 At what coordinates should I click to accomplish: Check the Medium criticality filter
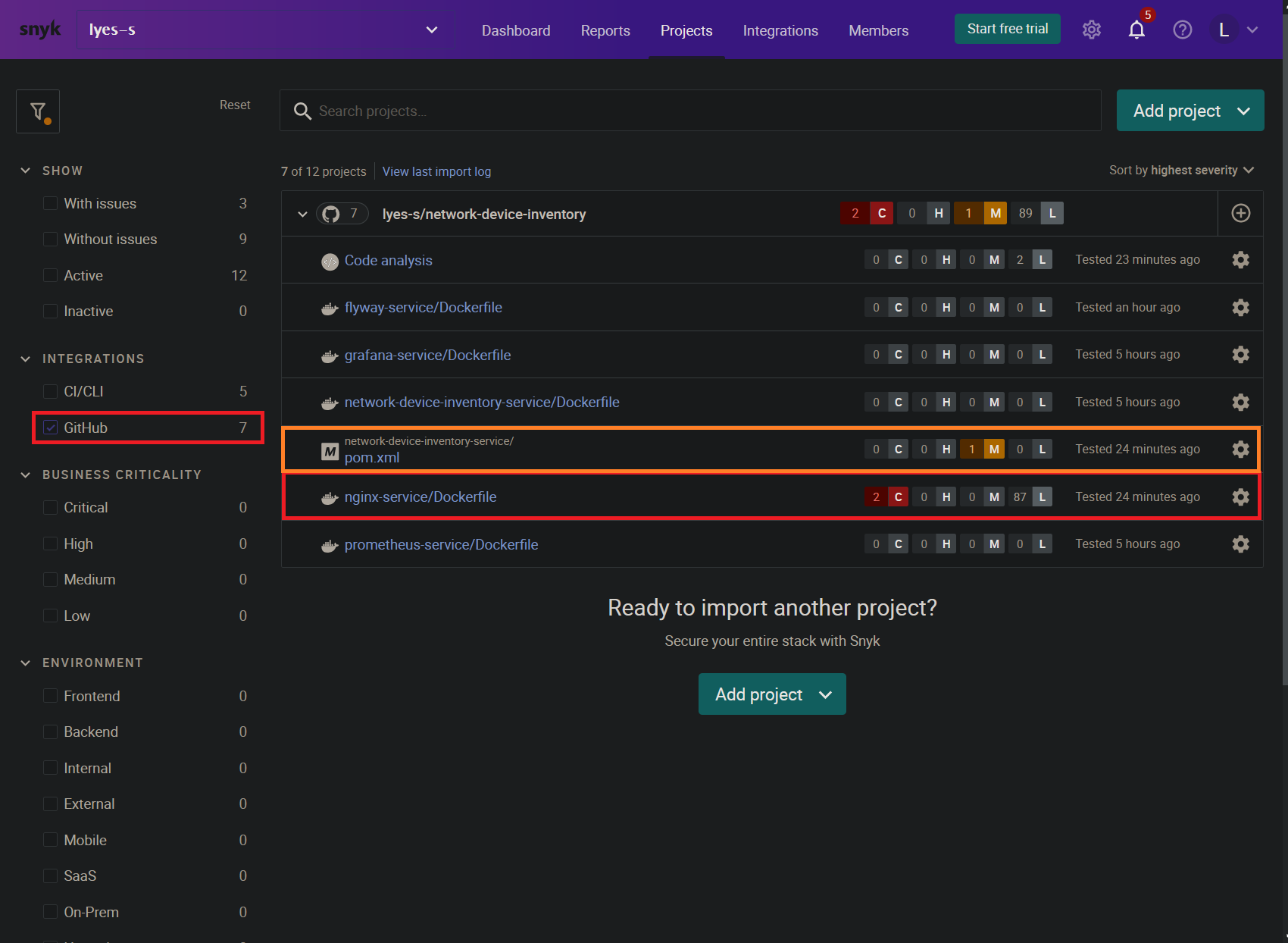(51, 579)
